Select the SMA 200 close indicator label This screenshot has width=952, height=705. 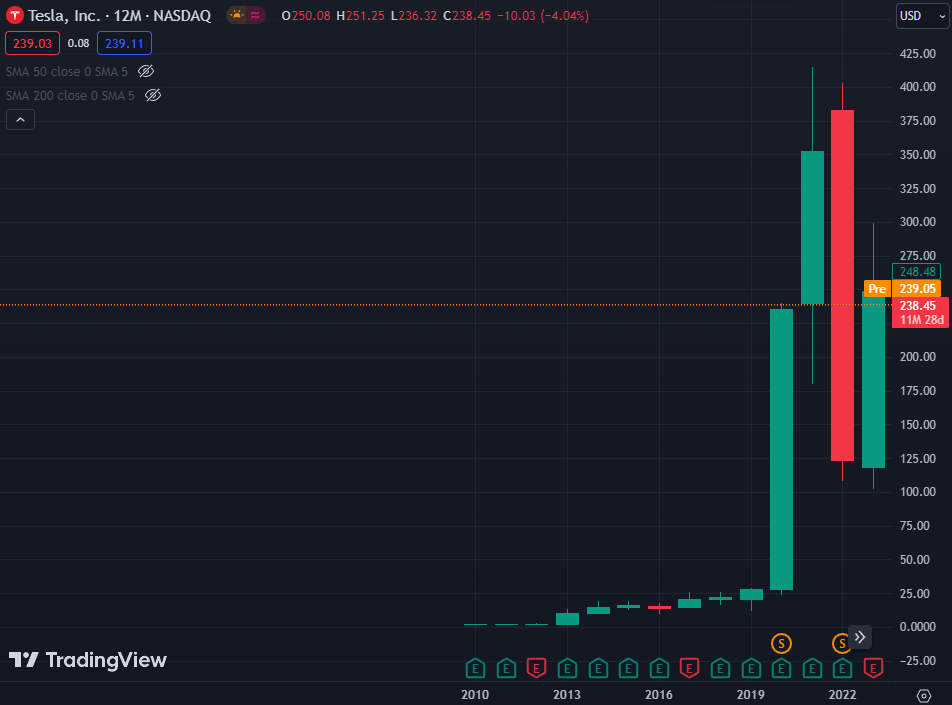70,96
